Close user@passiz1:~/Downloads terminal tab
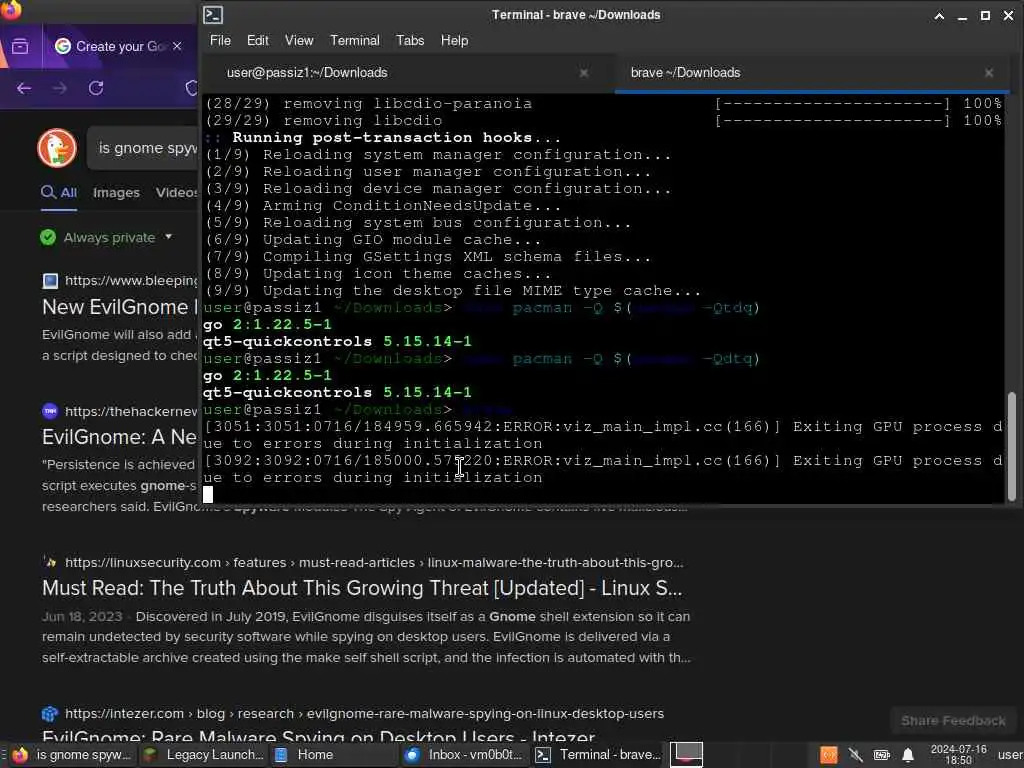Viewport: 1024px width, 768px height. pyautogui.click(x=584, y=73)
